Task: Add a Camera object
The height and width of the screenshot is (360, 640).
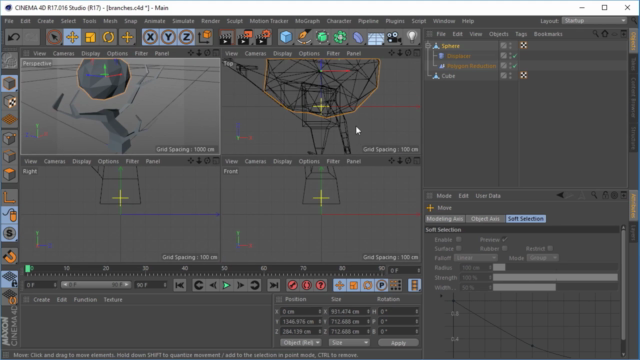Action: tap(394, 37)
